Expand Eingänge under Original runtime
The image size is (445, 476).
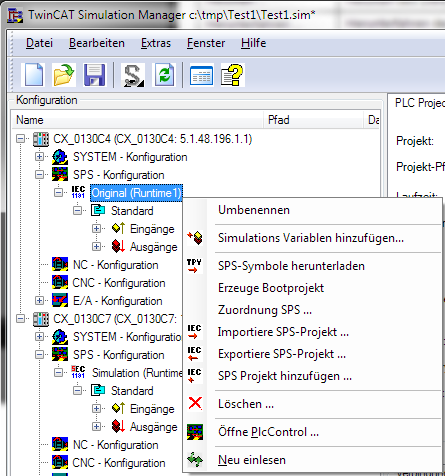point(97,229)
